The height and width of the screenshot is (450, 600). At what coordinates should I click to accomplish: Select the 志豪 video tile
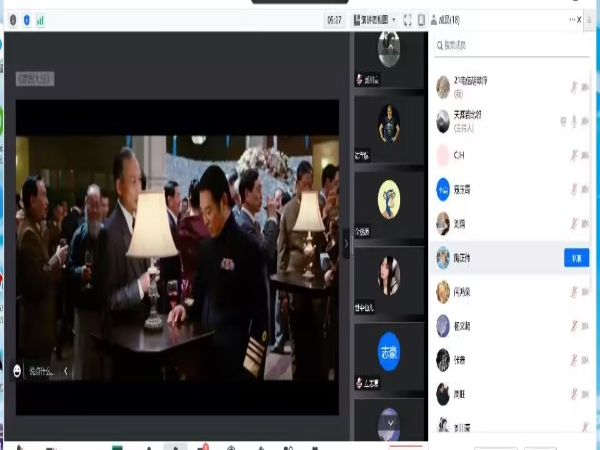(x=389, y=356)
